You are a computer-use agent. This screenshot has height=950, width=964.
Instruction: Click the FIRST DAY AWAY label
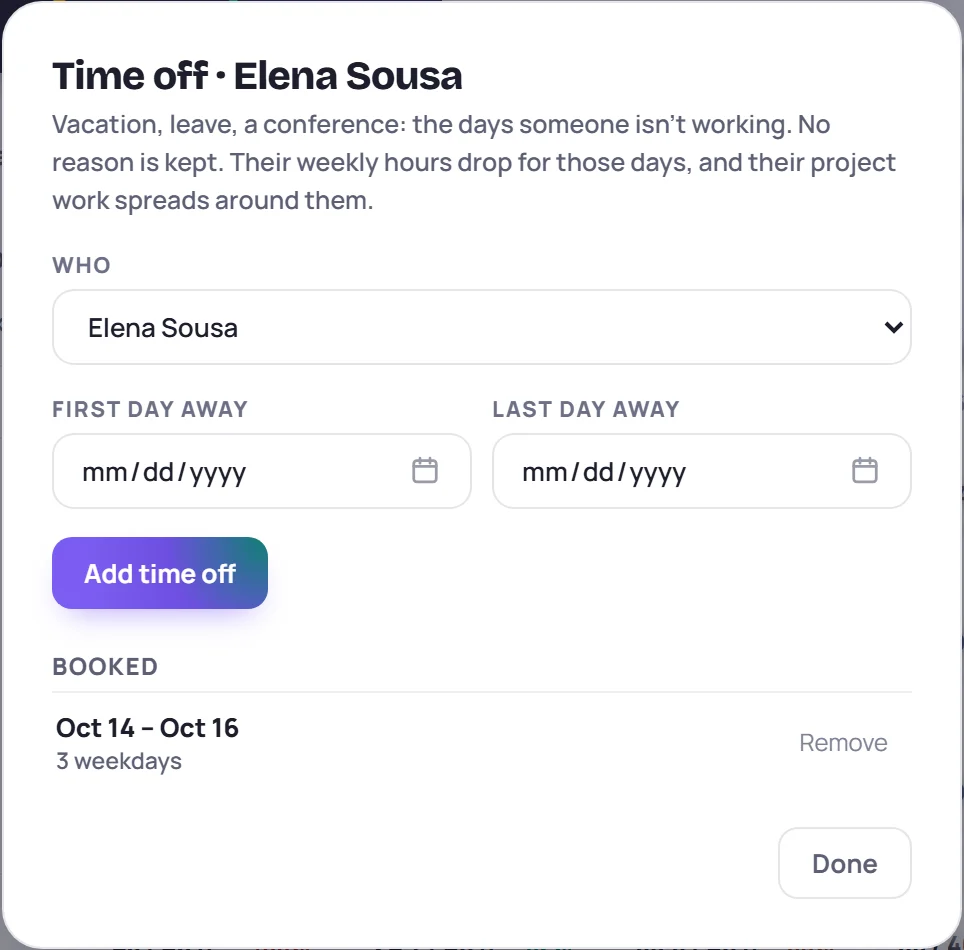click(x=150, y=409)
